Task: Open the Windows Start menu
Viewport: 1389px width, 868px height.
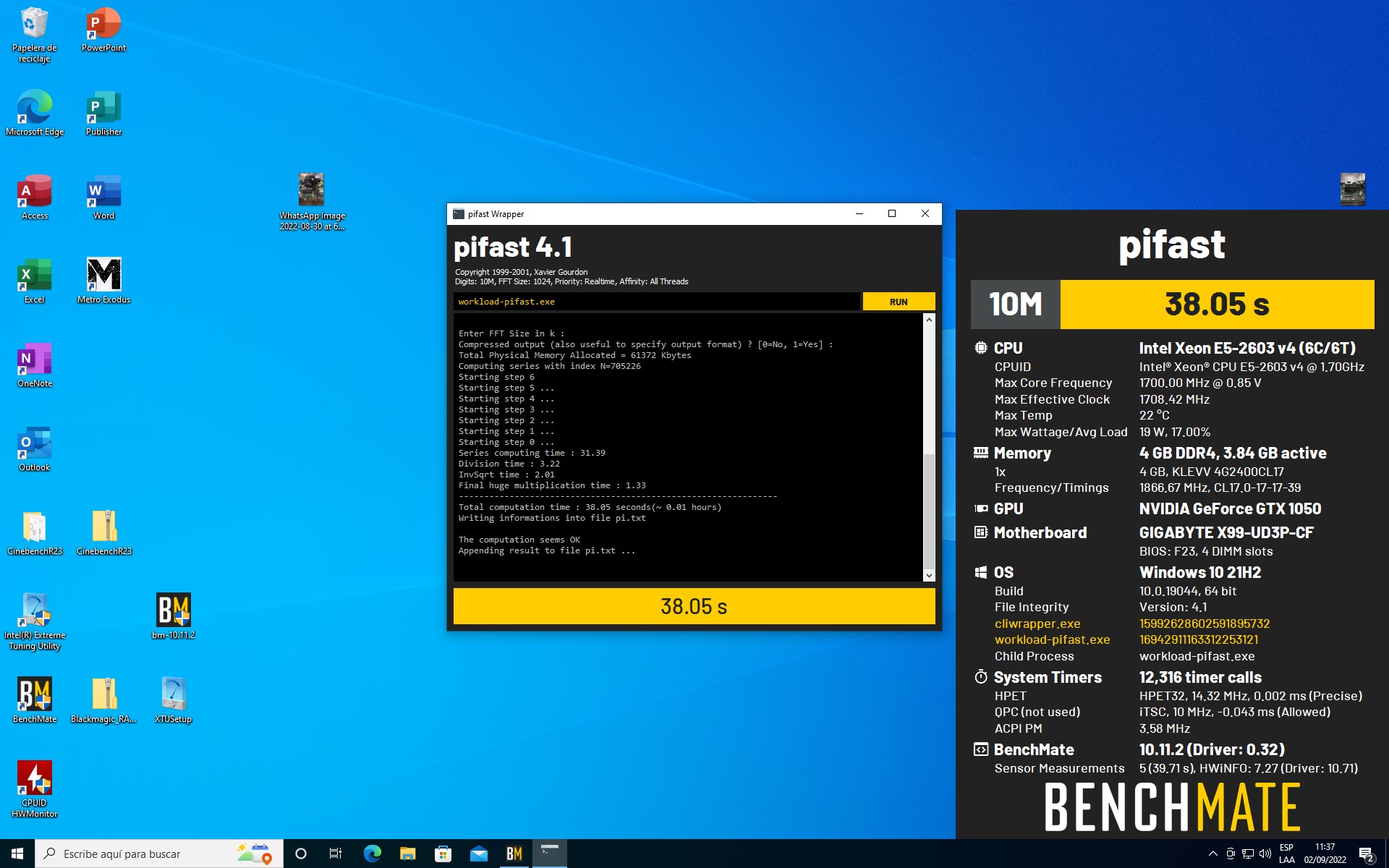Action: click(x=17, y=854)
